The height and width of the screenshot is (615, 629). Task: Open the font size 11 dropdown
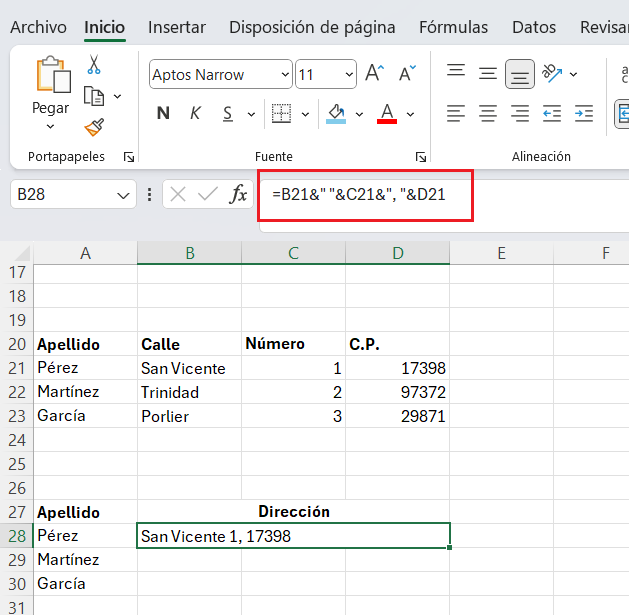point(349,75)
